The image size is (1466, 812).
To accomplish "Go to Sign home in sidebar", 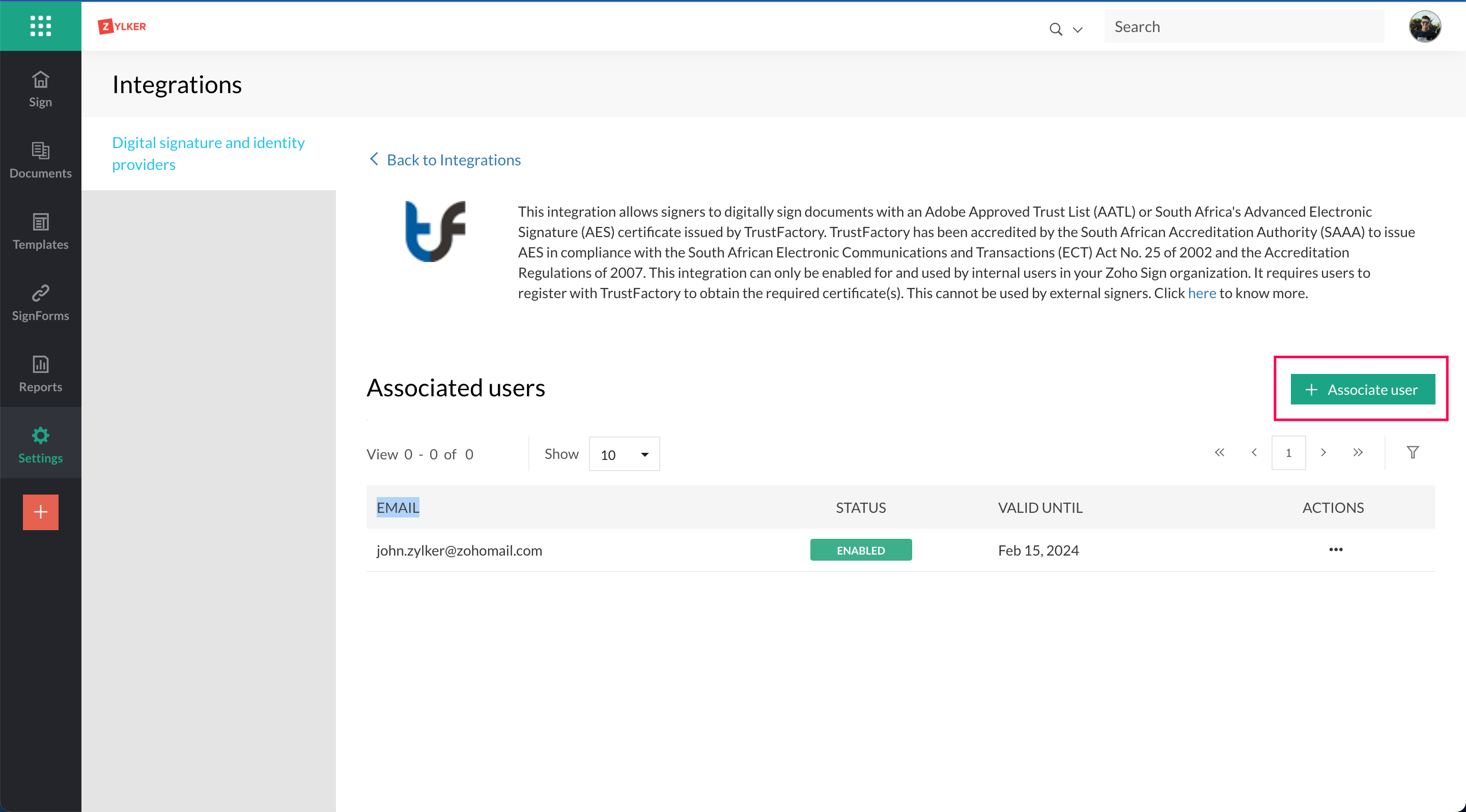I will click(x=40, y=89).
